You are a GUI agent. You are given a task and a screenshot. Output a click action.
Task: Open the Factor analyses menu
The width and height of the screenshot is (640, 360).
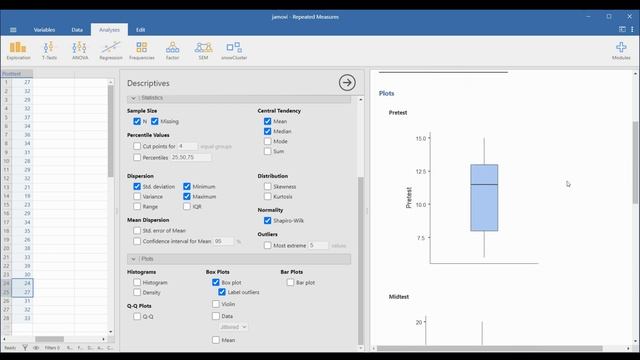point(172,51)
